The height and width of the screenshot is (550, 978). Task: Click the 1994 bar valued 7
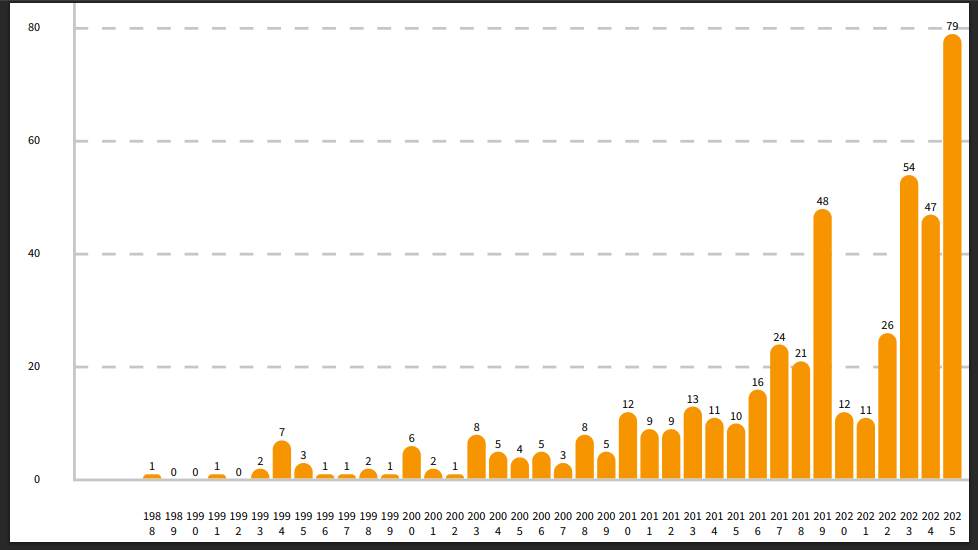[x=282, y=460]
